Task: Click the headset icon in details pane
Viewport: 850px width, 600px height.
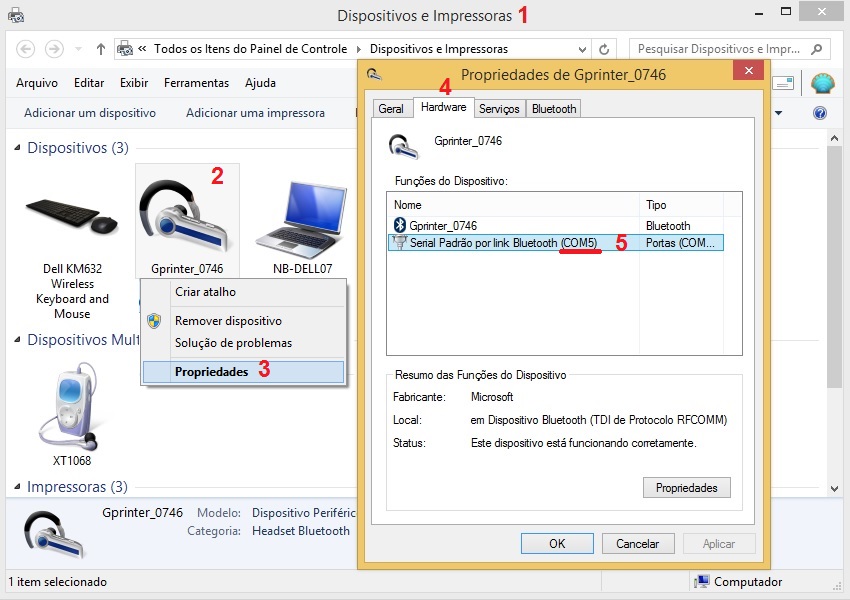Action: pos(53,534)
